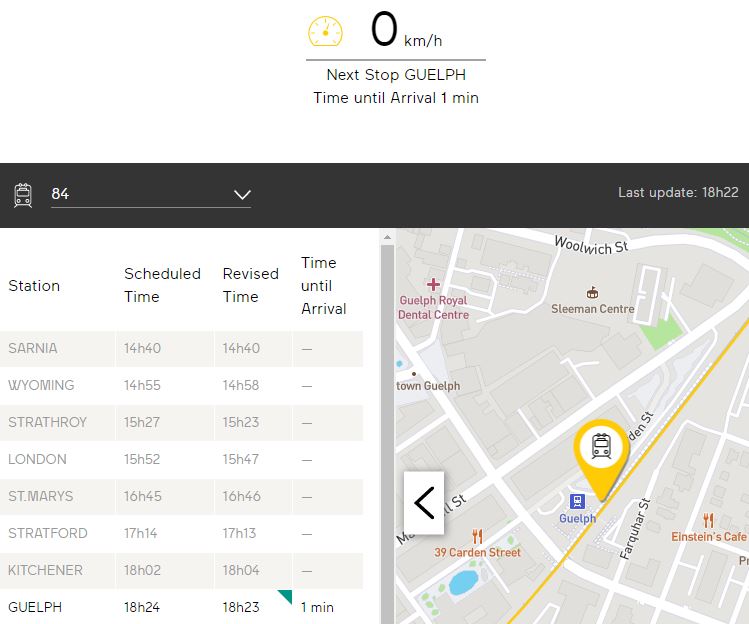Click the yellow speedometer icon
749x624 pixels.
[325, 31]
